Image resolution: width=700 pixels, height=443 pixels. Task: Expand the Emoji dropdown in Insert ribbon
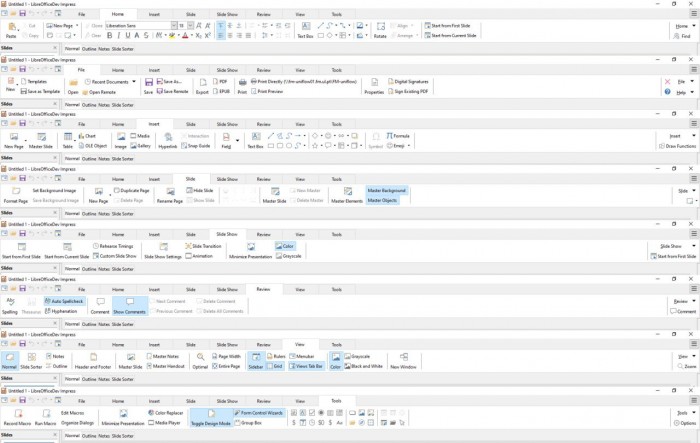coord(408,146)
